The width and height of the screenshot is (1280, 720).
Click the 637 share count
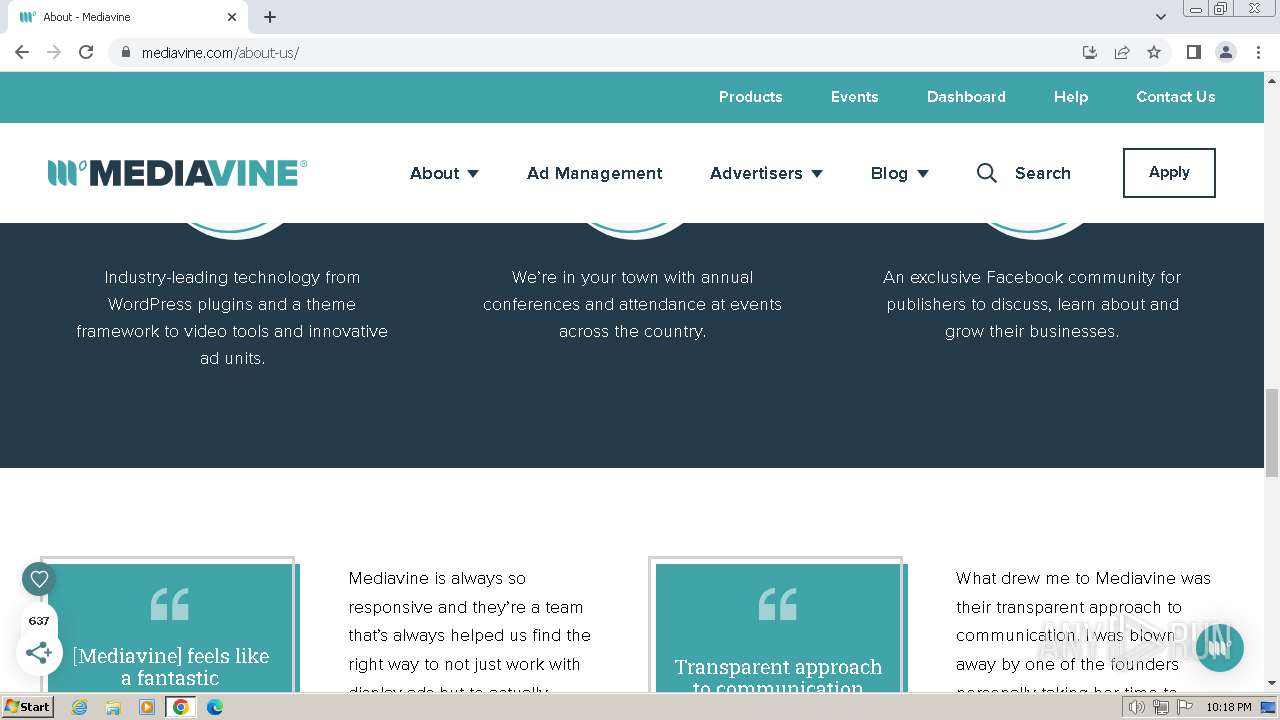39,621
